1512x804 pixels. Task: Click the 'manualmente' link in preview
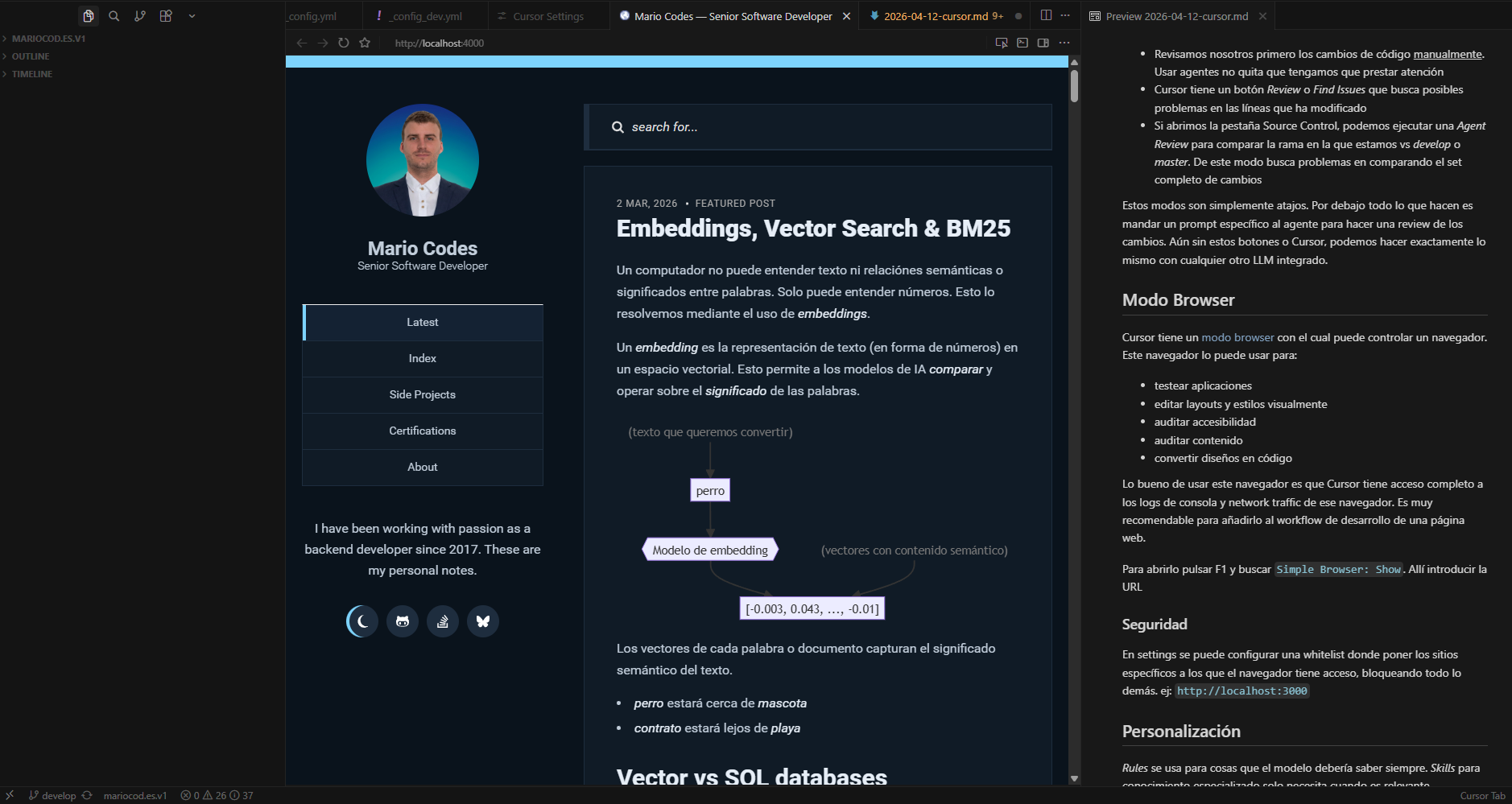(1448, 55)
